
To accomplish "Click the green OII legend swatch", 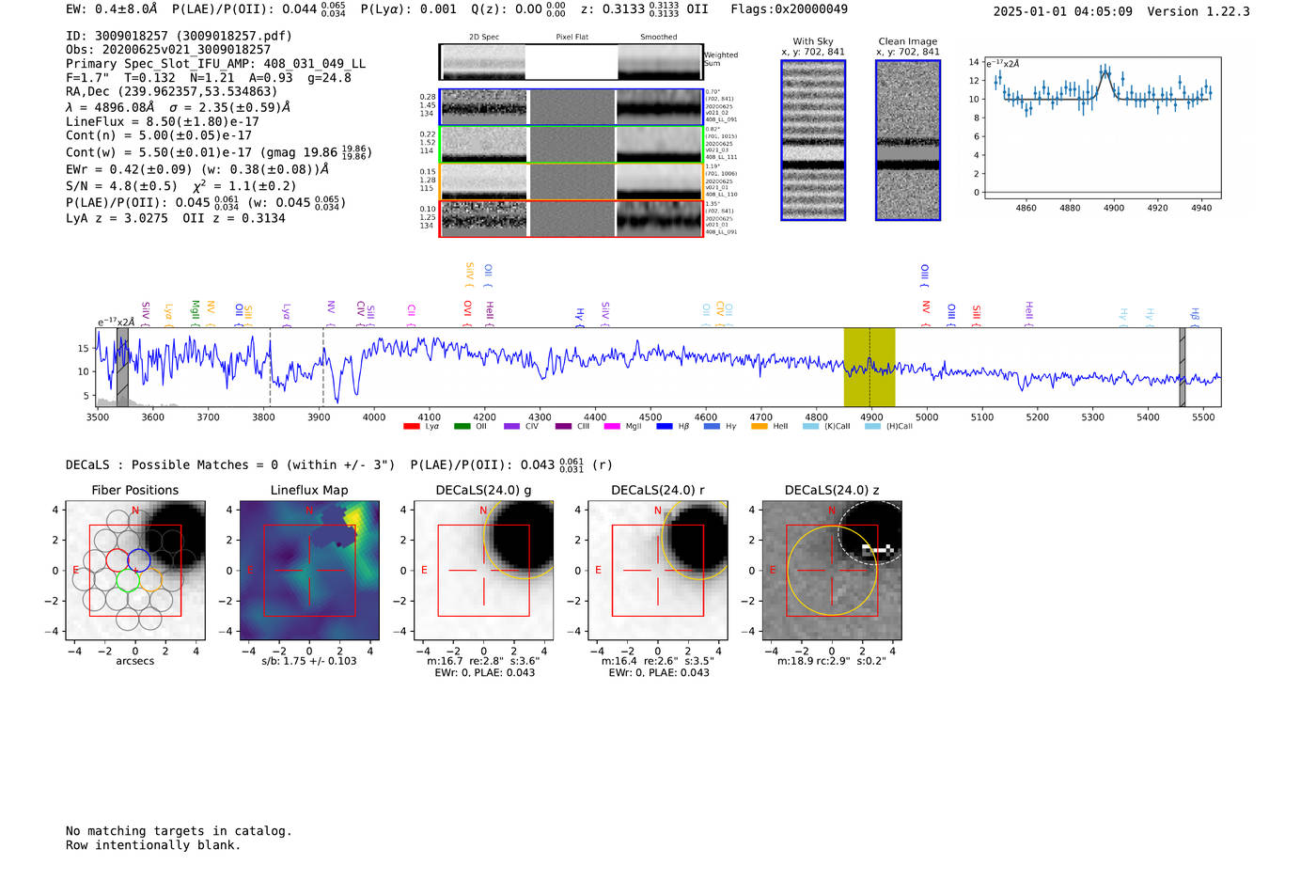I will (x=462, y=426).
